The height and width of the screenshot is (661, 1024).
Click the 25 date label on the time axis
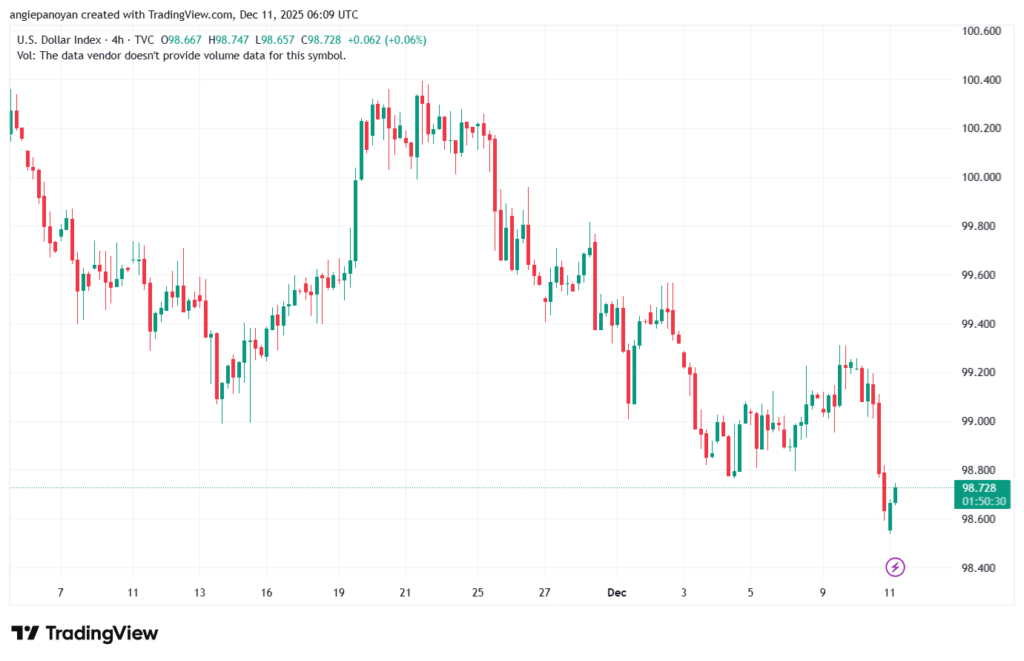tap(478, 593)
